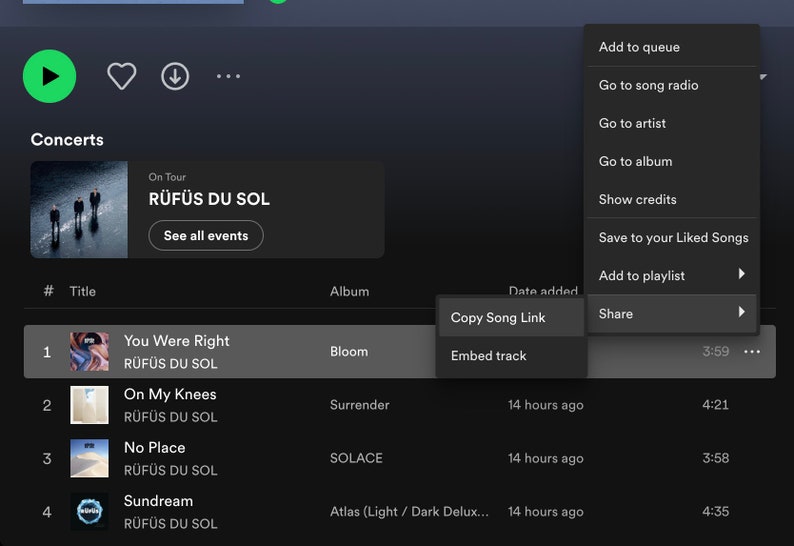Open the Bloom album link
The height and width of the screenshot is (546, 794).
[x=349, y=352]
